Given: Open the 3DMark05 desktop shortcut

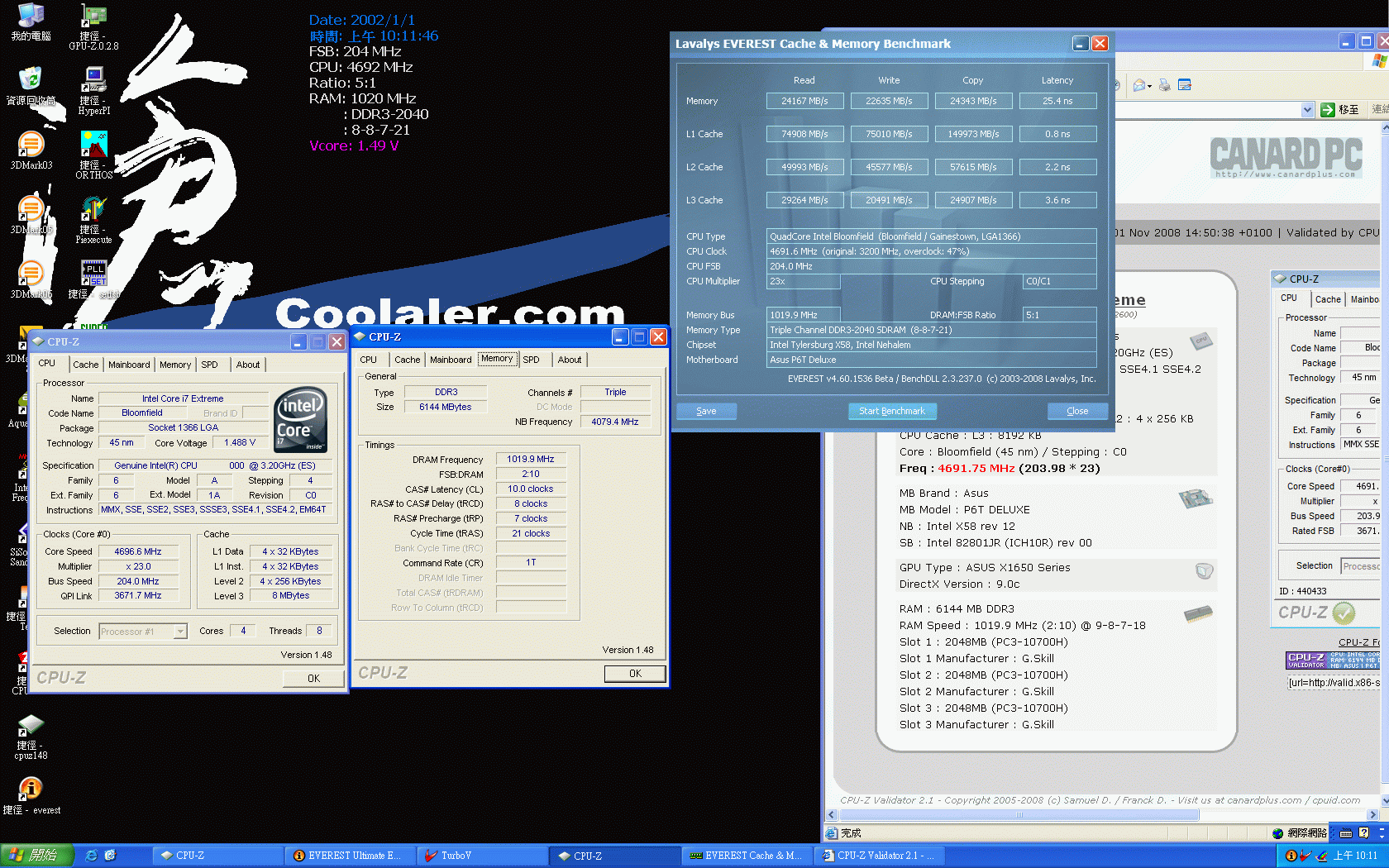Looking at the screenshot, I should [31, 215].
